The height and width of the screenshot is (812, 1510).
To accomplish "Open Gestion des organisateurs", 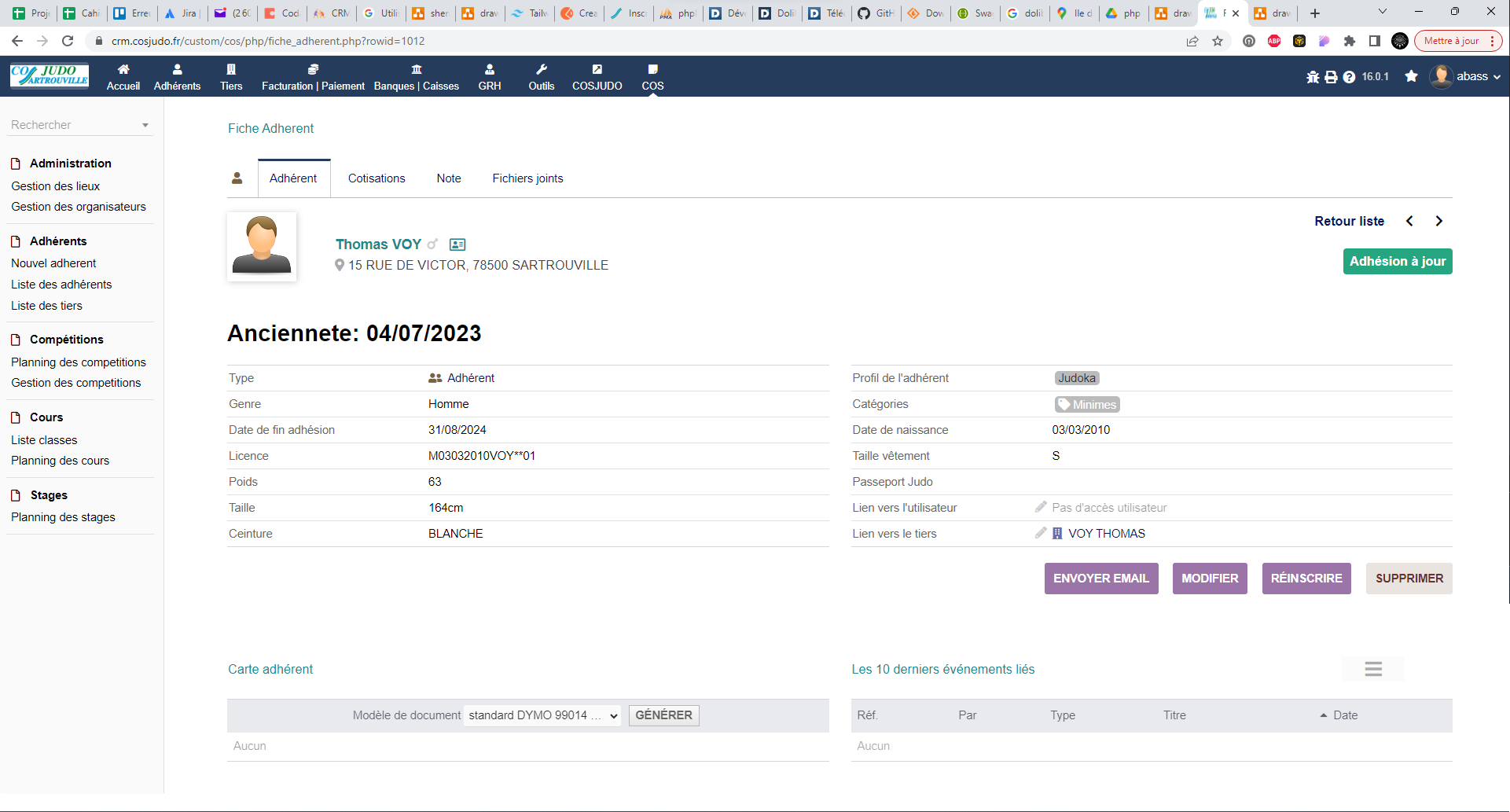I will (79, 207).
